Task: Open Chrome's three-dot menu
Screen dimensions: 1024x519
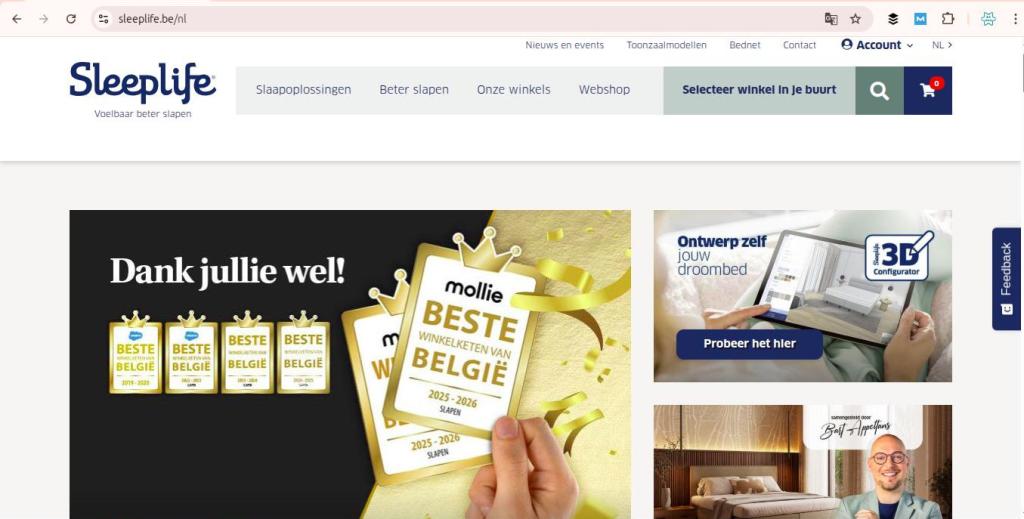Action: (x=1016, y=19)
